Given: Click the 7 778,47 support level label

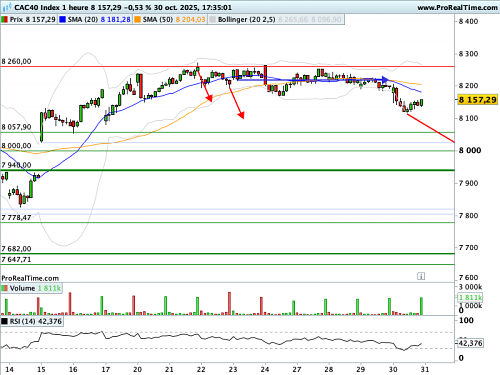Looking at the screenshot, I should [16, 218].
